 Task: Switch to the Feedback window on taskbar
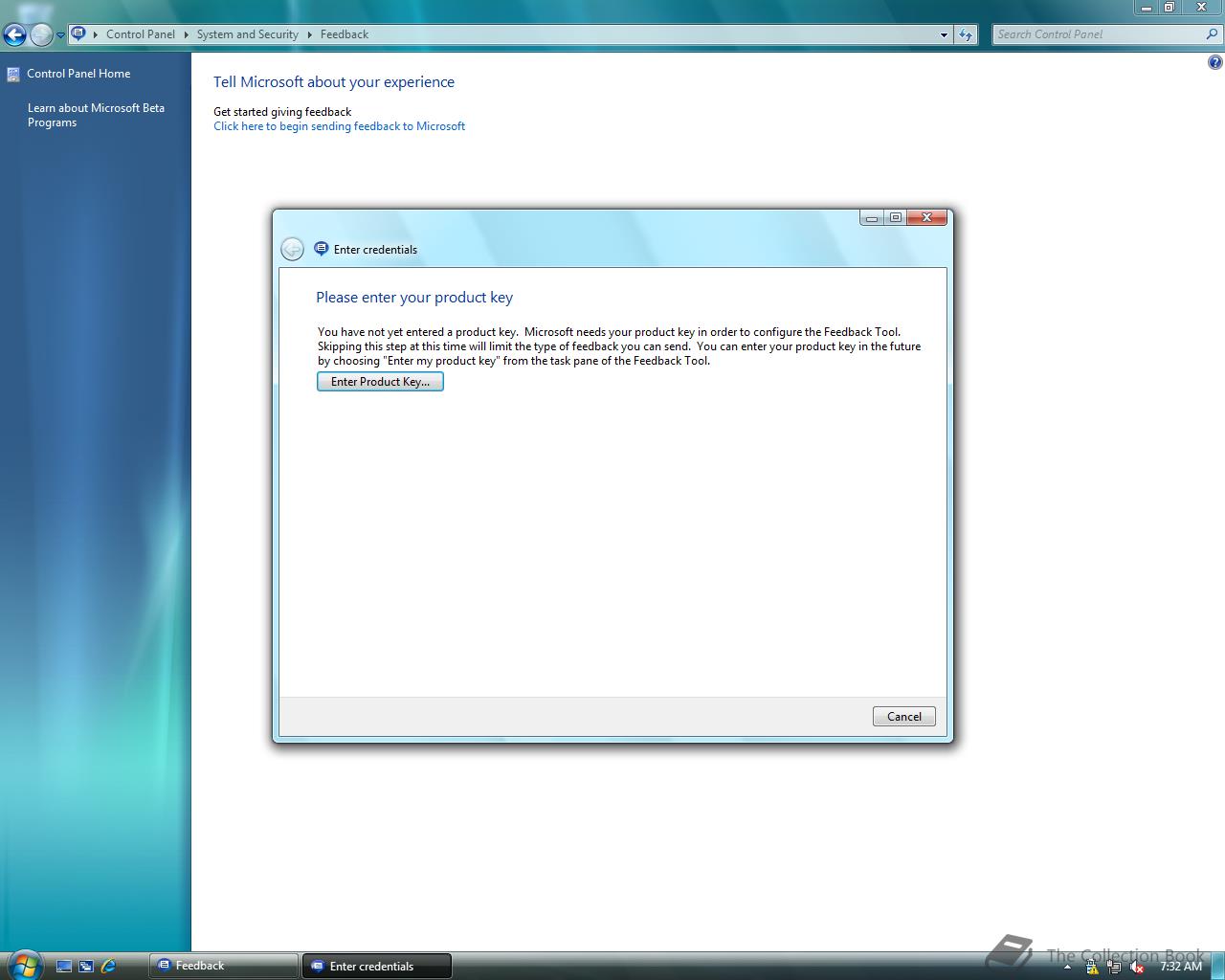click(222, 966)
